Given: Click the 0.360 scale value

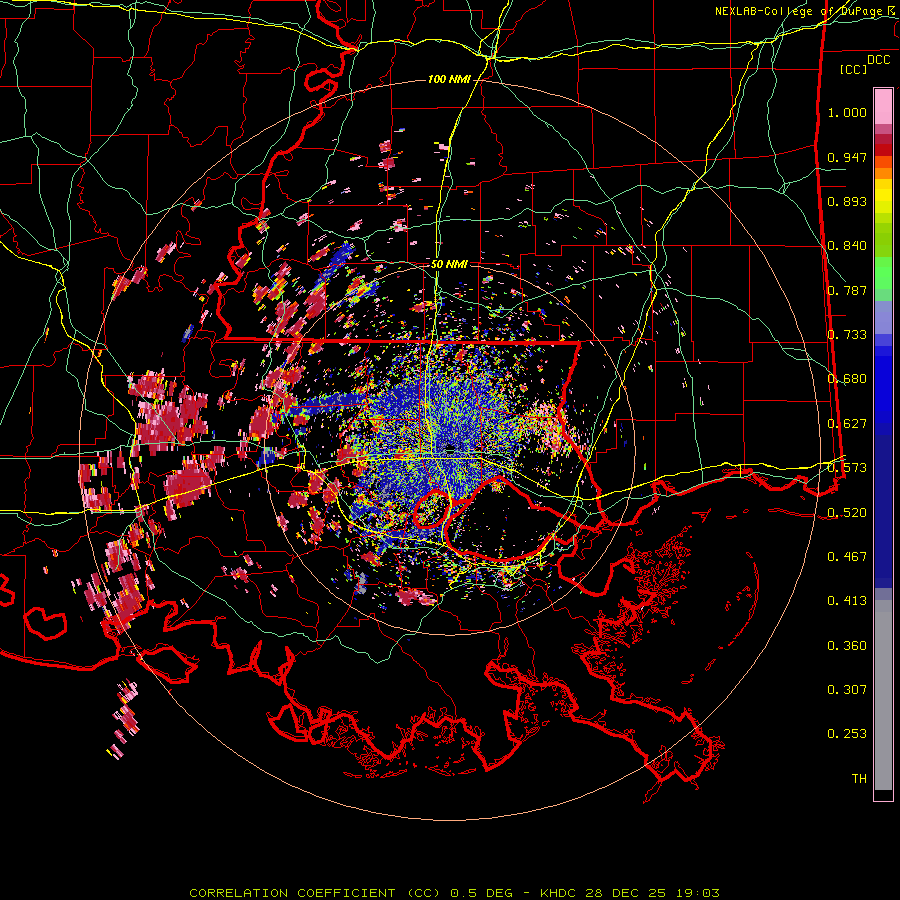Looking at the screenshot, I should pos(847,646).
